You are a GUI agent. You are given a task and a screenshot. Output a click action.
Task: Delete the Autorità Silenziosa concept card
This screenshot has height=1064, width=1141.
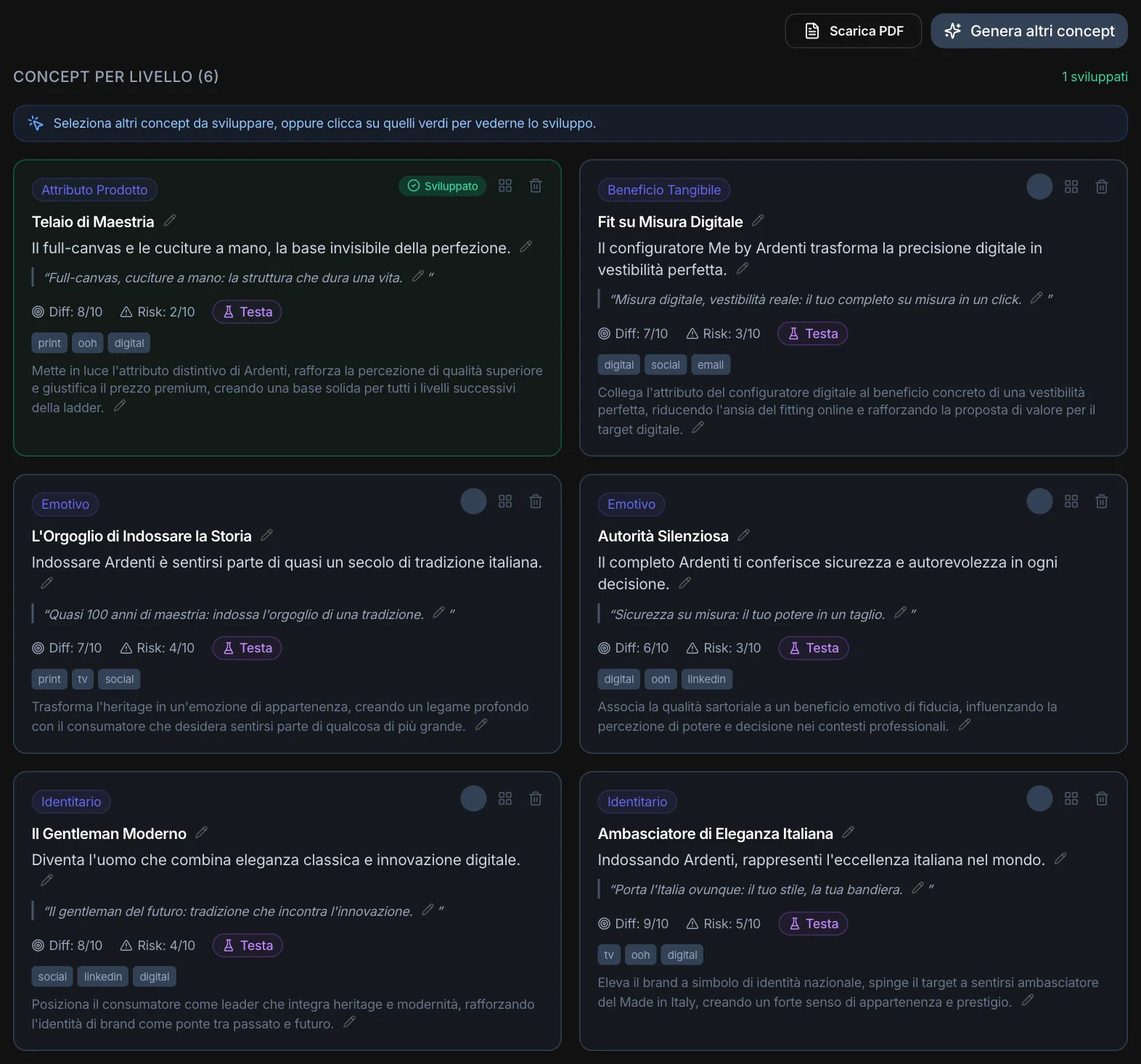pos(1102,502)
